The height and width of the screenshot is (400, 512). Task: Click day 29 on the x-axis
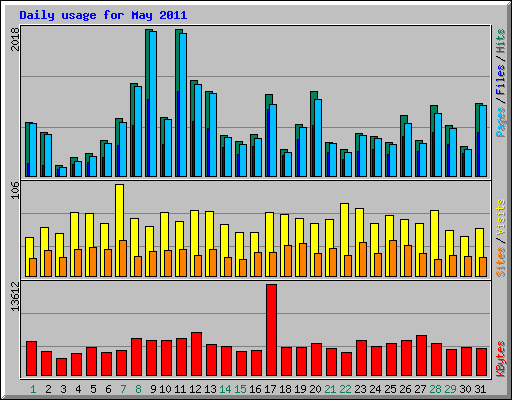point(450,389)
